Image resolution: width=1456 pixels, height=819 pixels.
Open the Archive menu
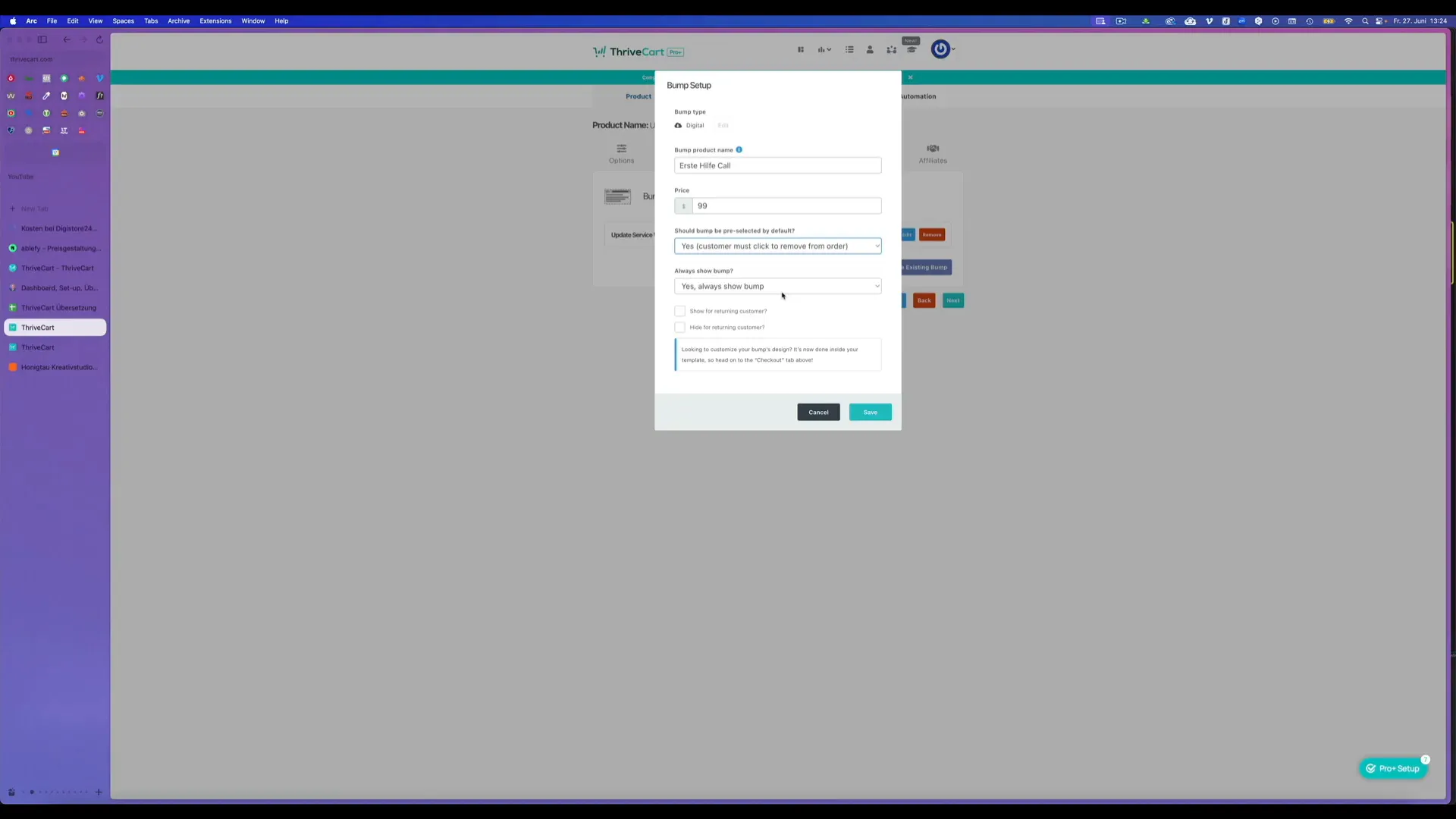(x=179, y=21)
